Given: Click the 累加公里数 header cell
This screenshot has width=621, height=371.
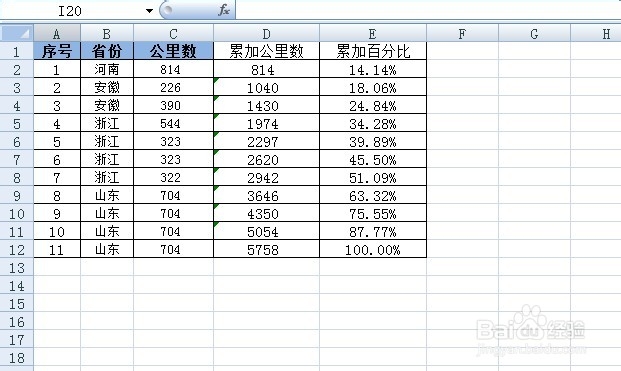Looking at the screenshot, I should pyautogui.click(x=267, y=51).
